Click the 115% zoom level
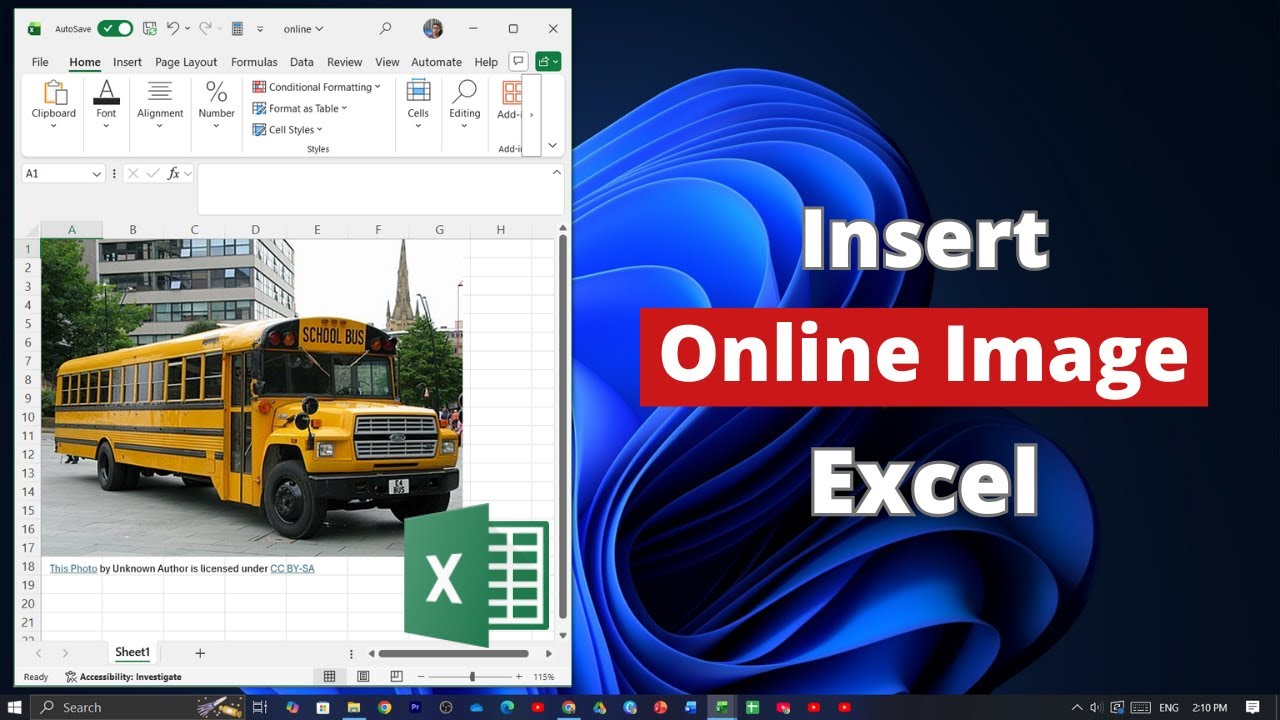1280x720 pixels. (543, 677)
